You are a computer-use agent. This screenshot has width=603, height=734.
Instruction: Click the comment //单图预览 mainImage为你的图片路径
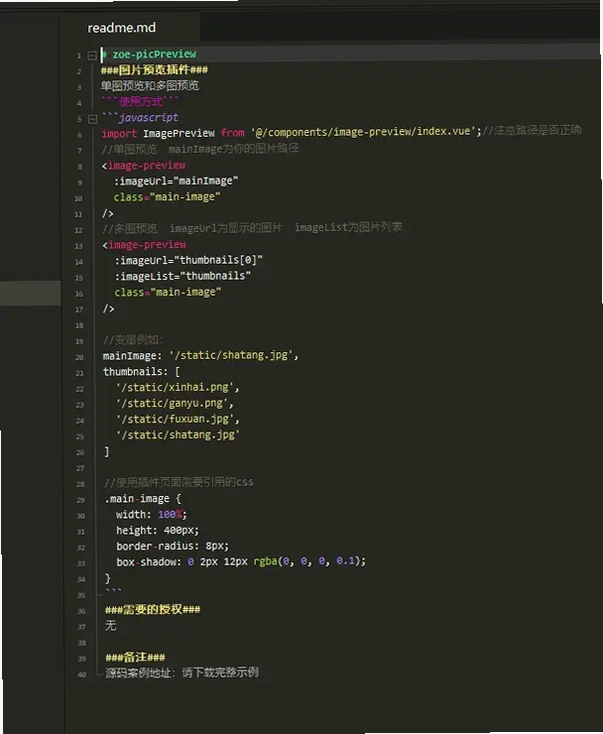click(200, 149)
